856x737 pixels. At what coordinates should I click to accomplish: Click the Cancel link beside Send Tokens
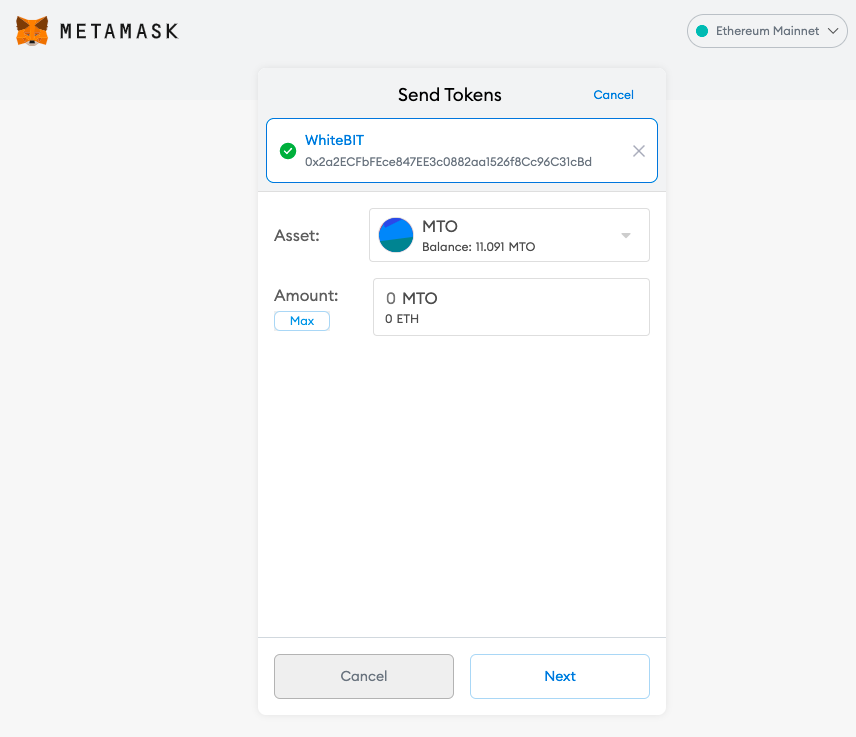(613, 95)
